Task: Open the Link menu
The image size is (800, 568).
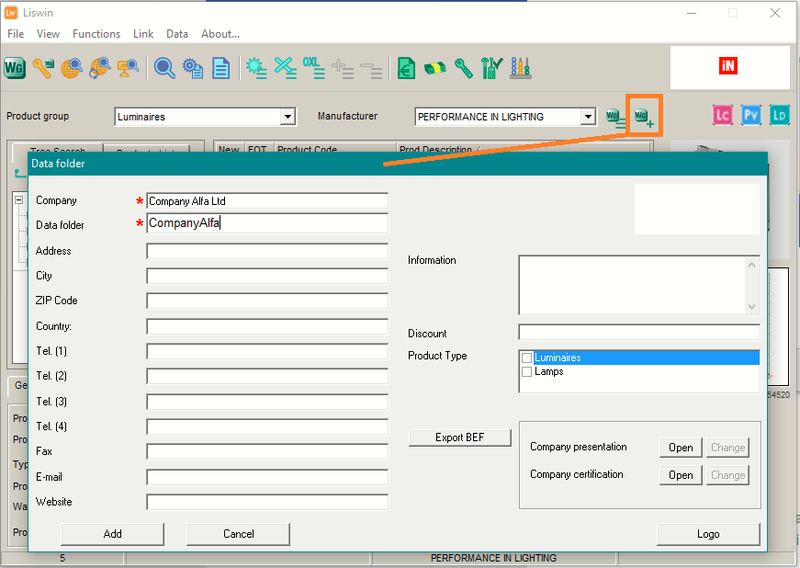Action: (x=143, y=34)
